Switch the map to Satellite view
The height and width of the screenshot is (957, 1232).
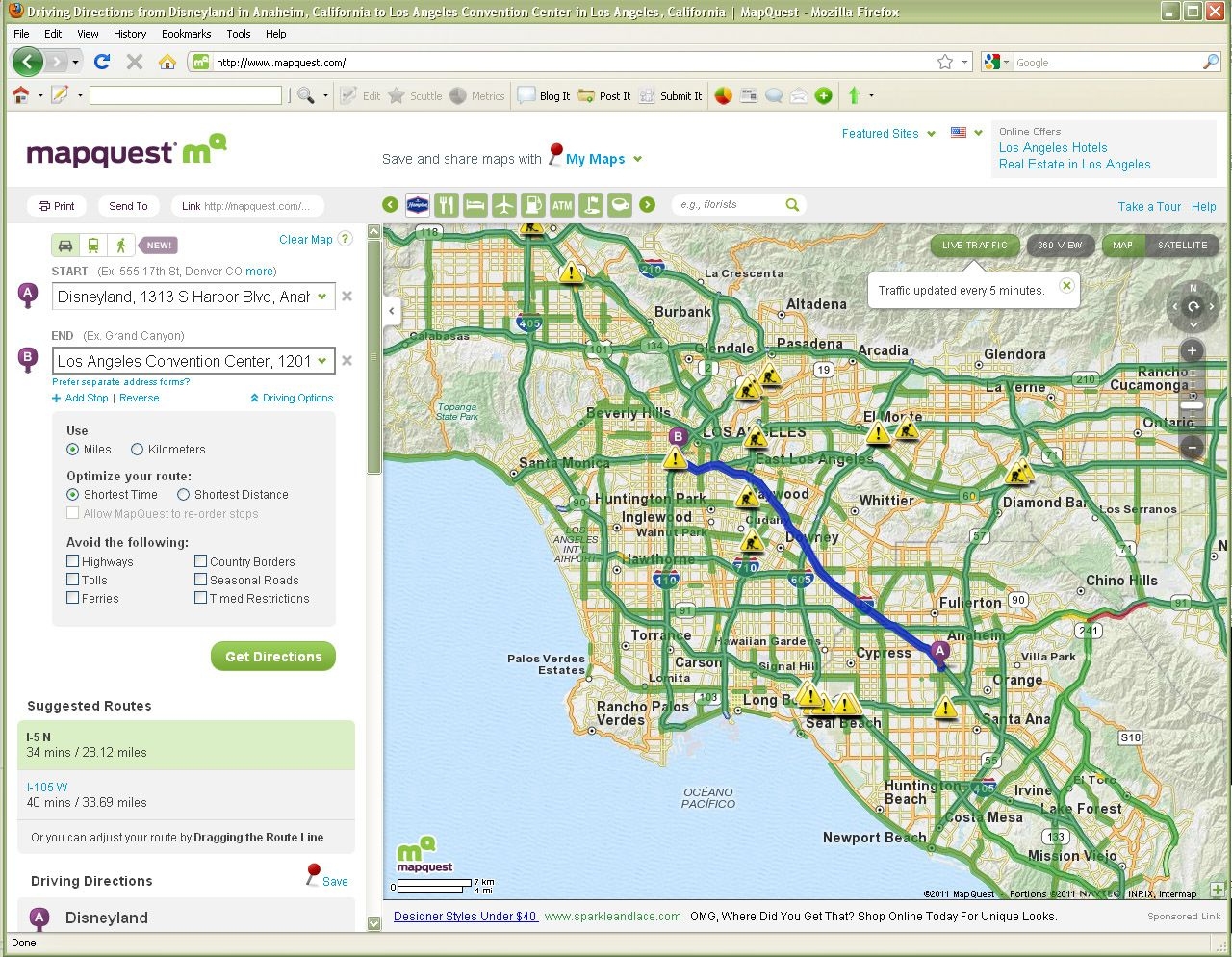tap(1182, 246)
